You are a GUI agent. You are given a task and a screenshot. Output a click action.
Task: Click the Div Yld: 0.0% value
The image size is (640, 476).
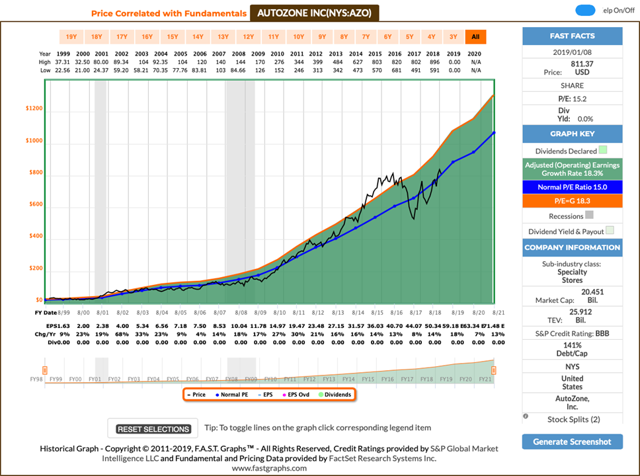click(x=575, y=115)
